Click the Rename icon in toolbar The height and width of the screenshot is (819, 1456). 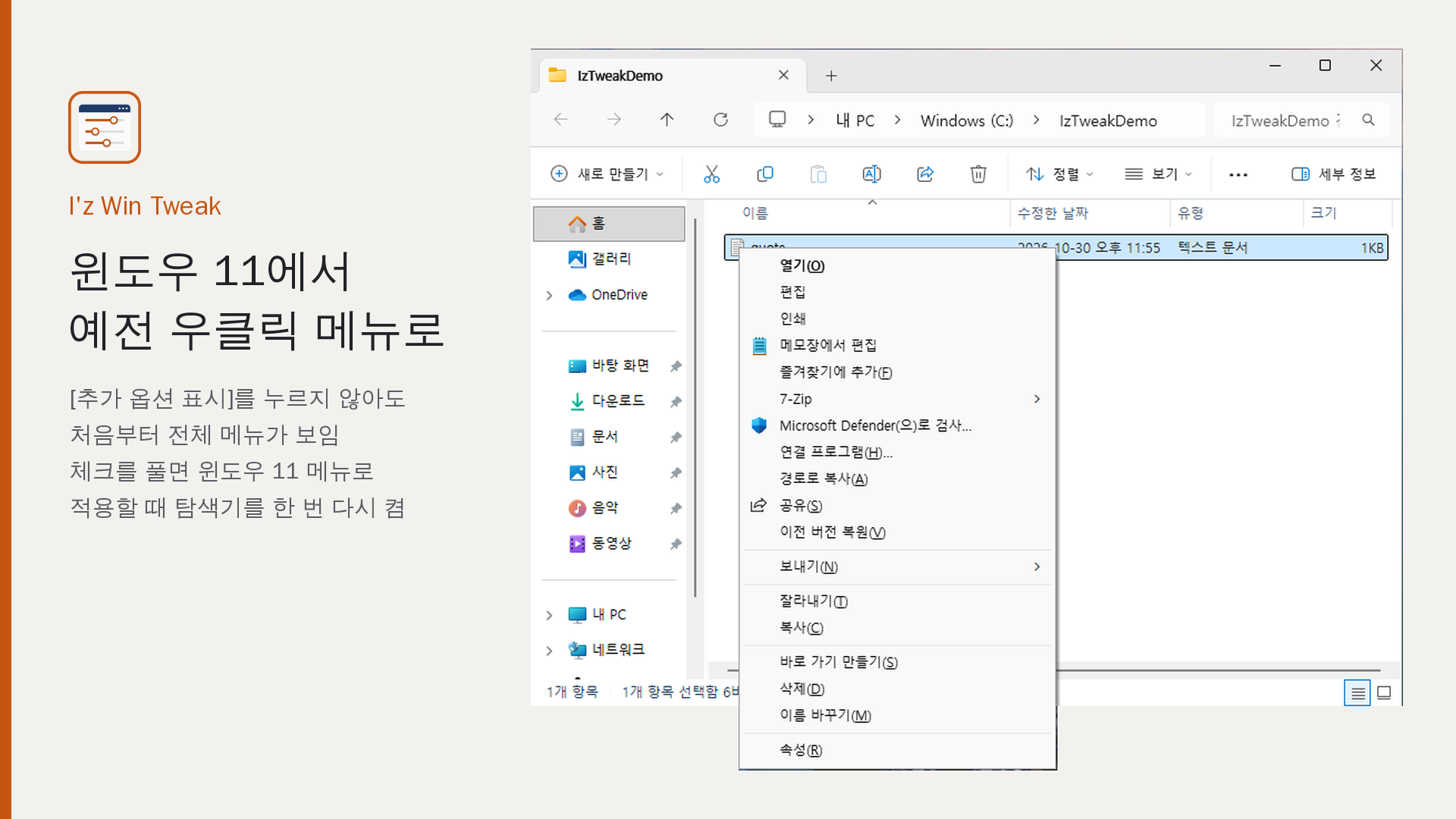872,174
